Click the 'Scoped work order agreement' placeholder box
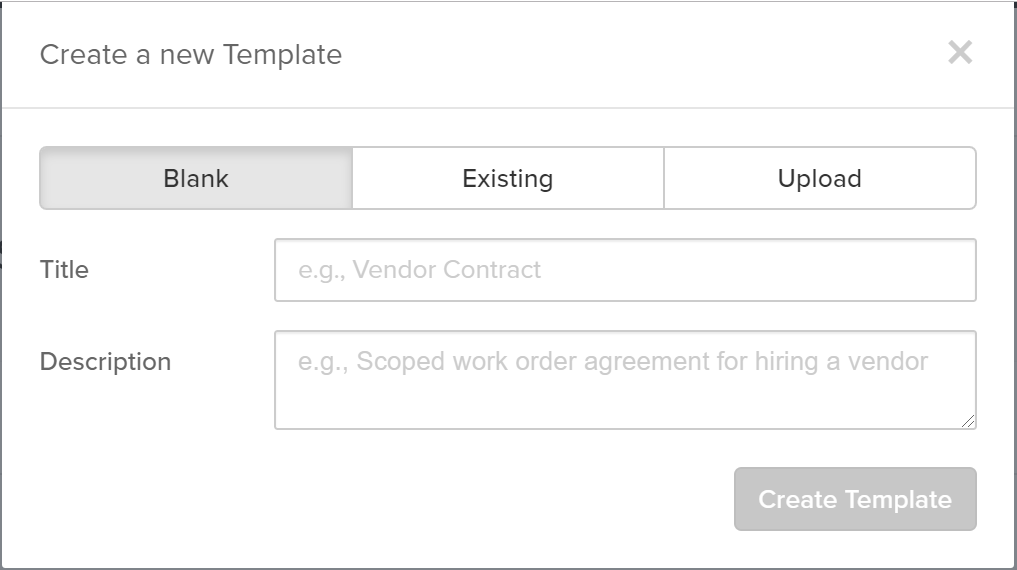The image size is (1017, 570). pos(625,380)
